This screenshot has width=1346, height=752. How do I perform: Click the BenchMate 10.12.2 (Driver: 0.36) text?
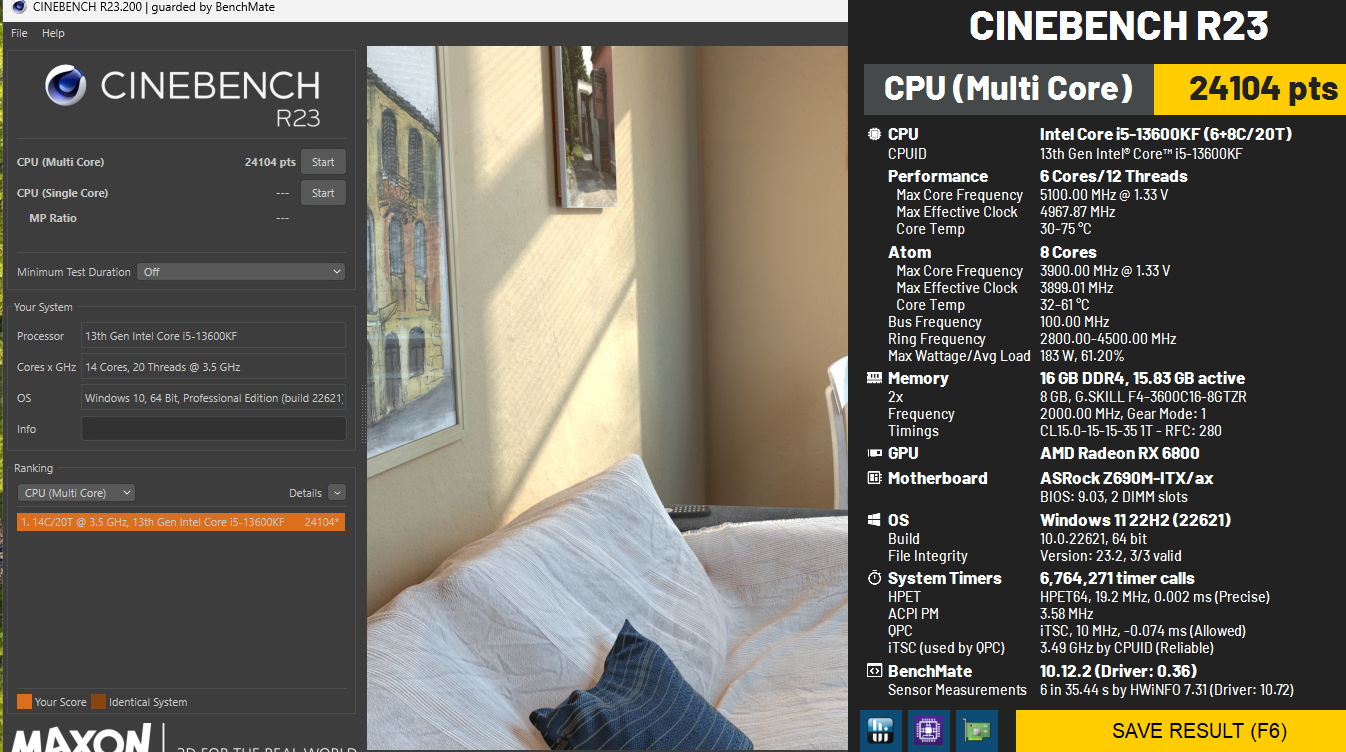pos(1118,671)
